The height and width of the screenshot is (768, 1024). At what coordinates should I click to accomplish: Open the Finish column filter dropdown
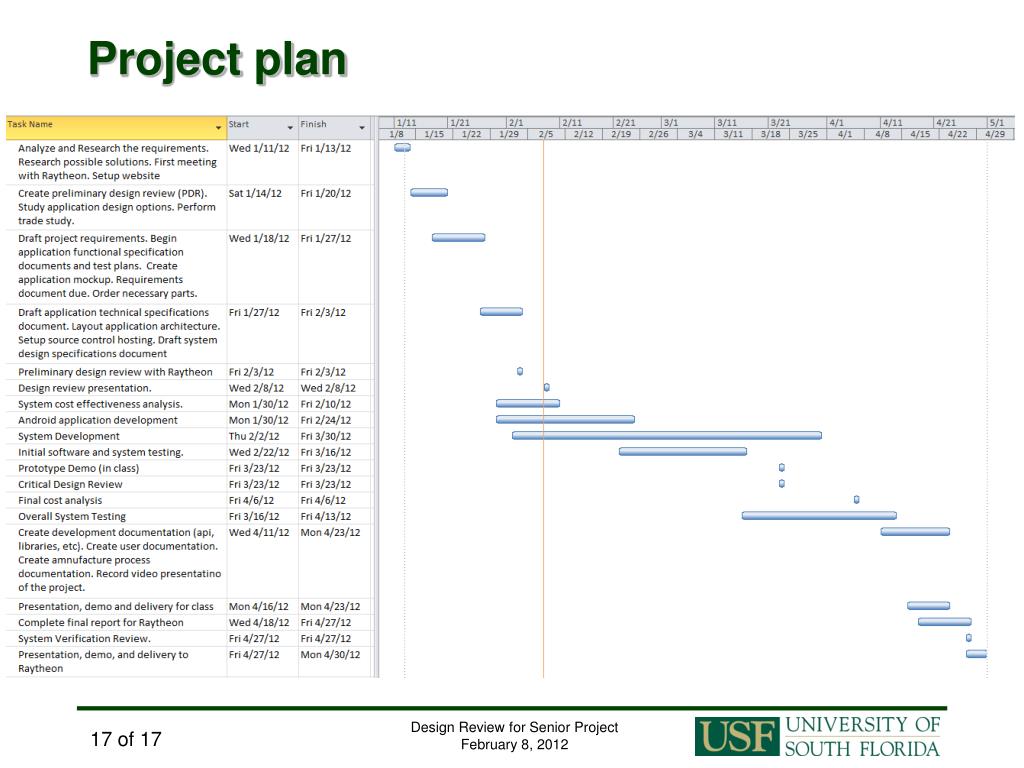[x=362, y=127]
